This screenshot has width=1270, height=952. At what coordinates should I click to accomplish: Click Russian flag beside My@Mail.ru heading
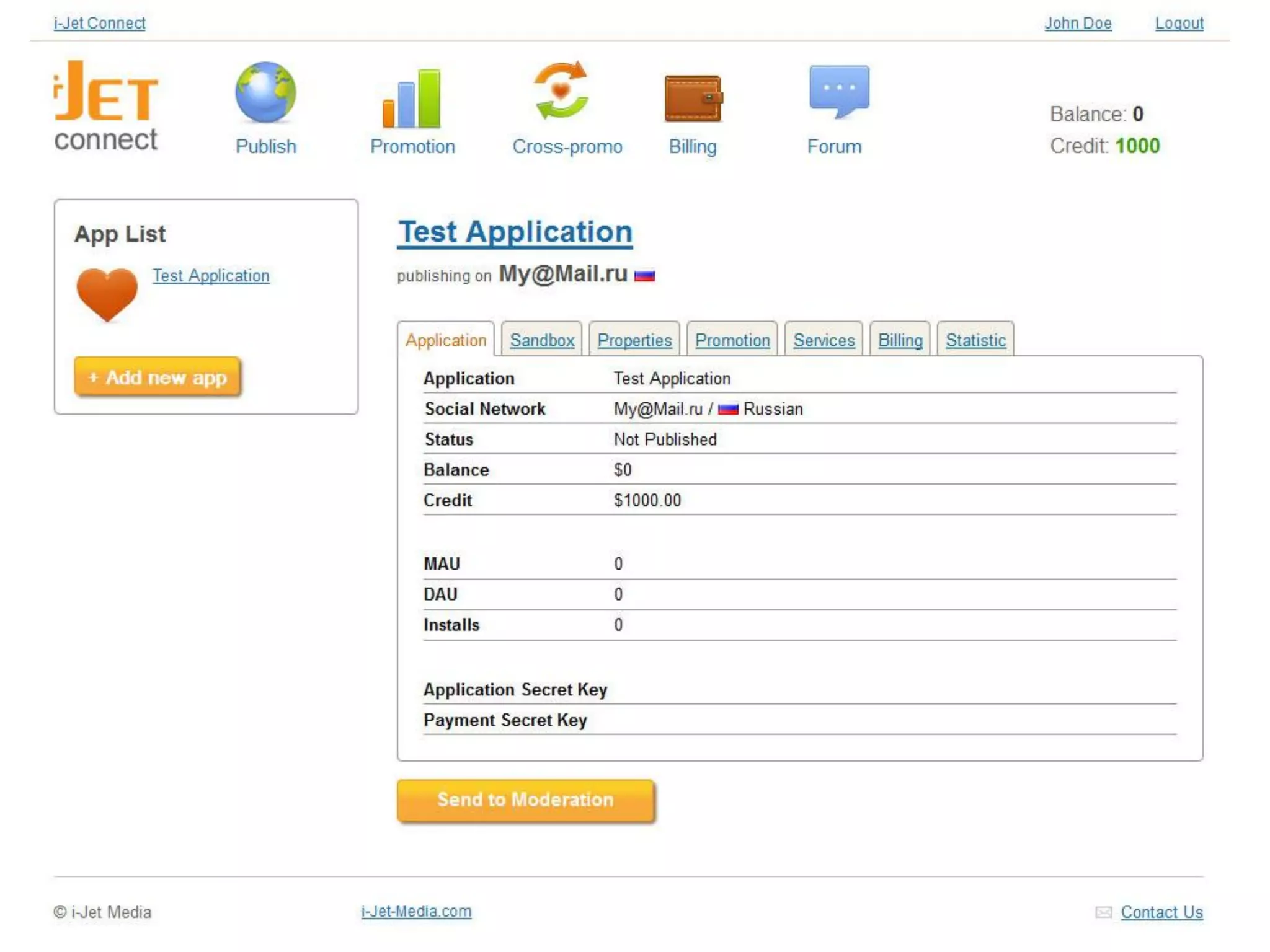(644, 275)
